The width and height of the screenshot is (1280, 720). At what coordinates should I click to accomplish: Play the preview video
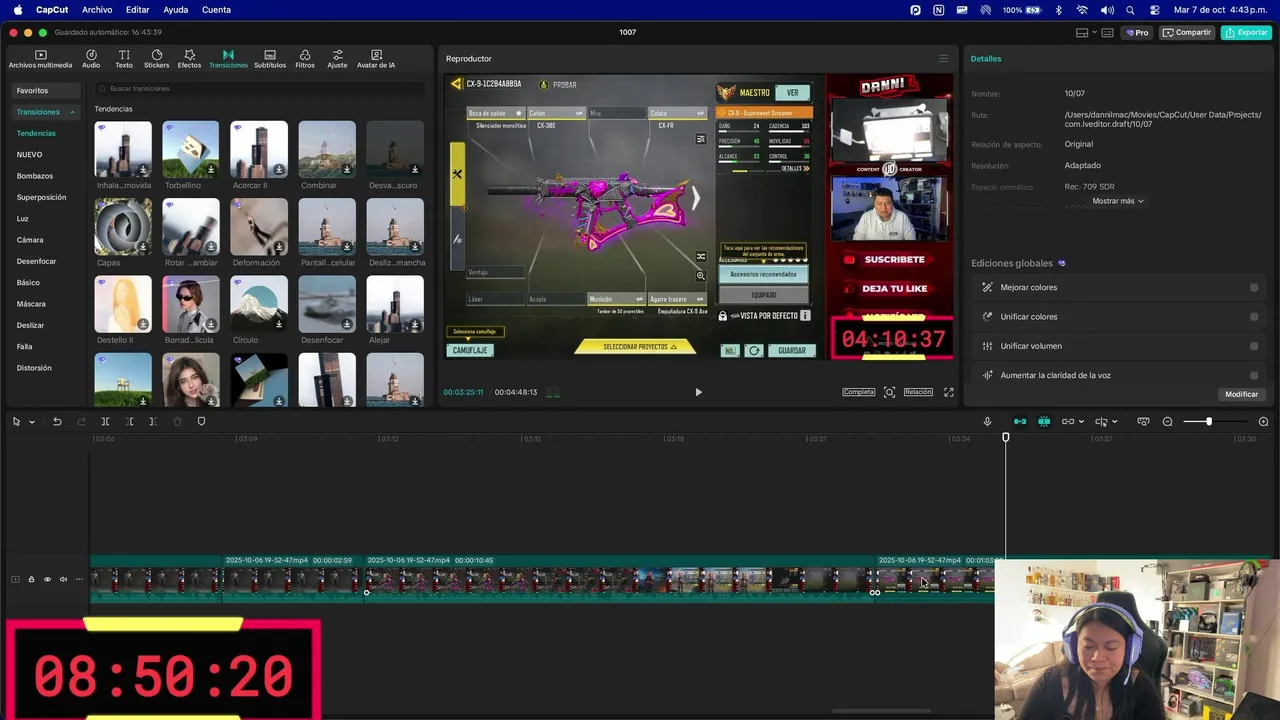(x=698, y=392)
